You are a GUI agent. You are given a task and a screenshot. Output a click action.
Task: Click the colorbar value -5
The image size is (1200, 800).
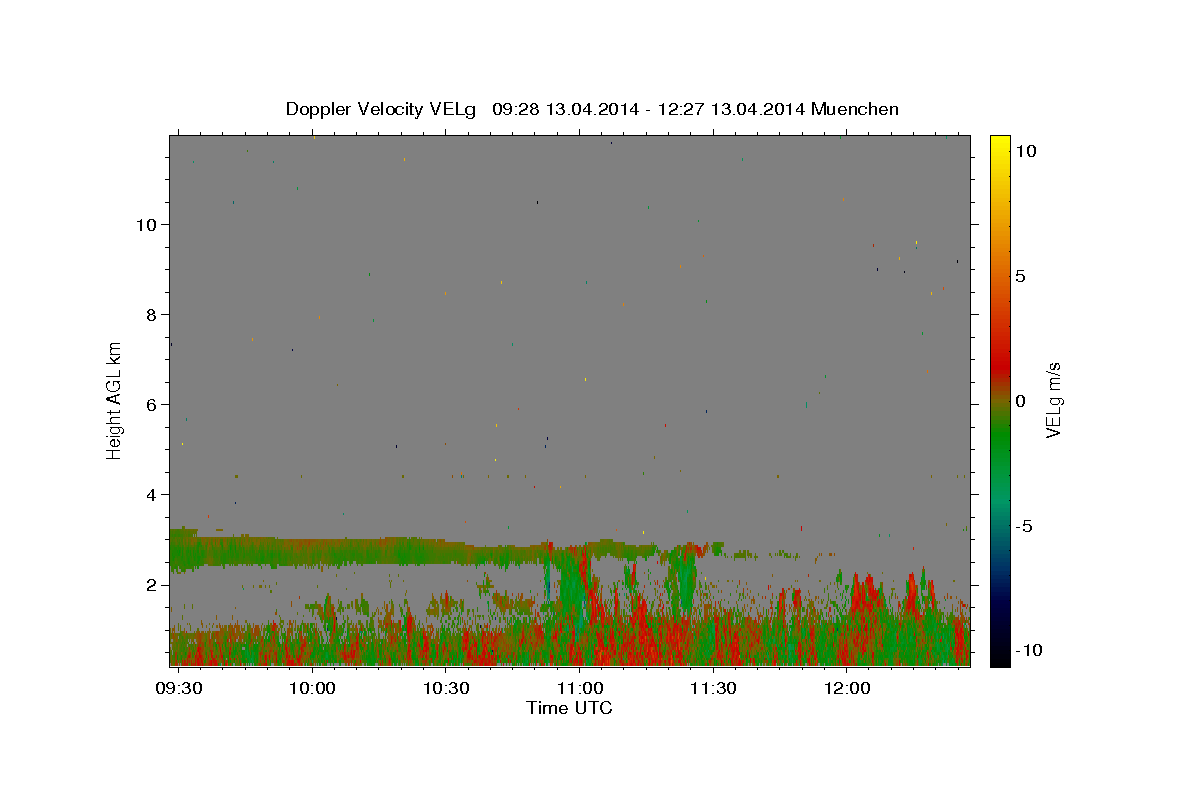[x=1024, y=526]
